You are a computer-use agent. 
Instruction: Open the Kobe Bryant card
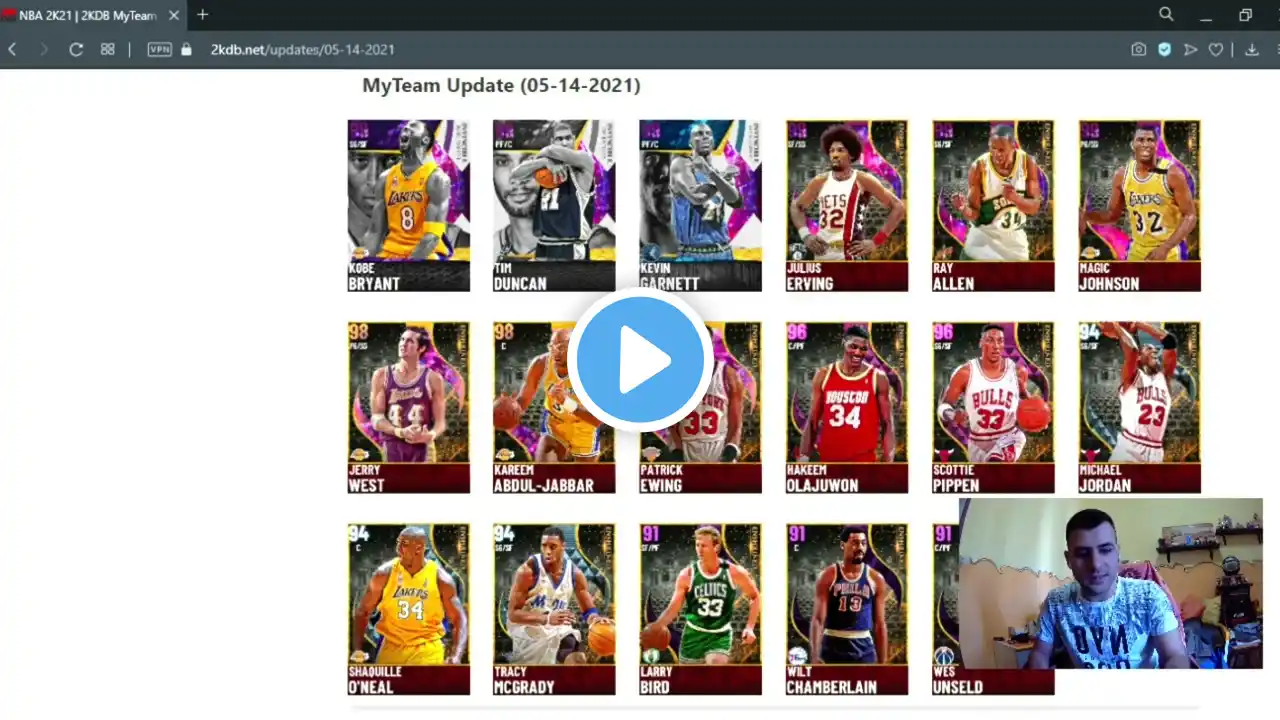point(409,206)
